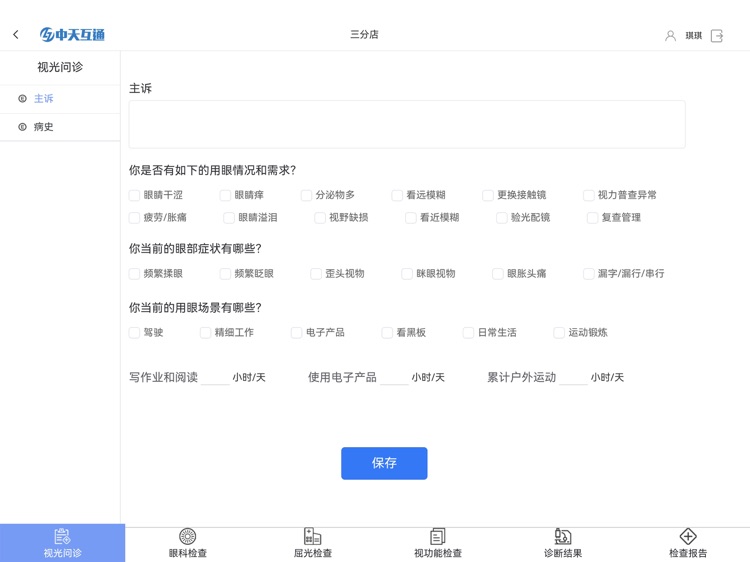
Task: Tick the 精细工作 scenario checkbox
Action: click(x=205, y=332)
